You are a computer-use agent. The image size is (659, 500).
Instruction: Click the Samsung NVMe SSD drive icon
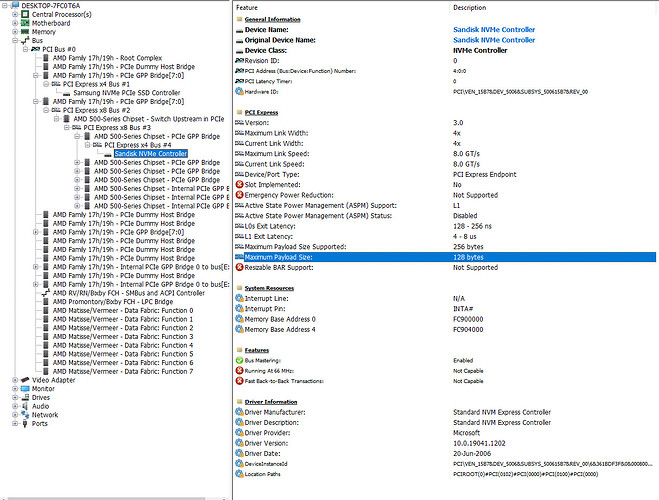coord(67,93)
